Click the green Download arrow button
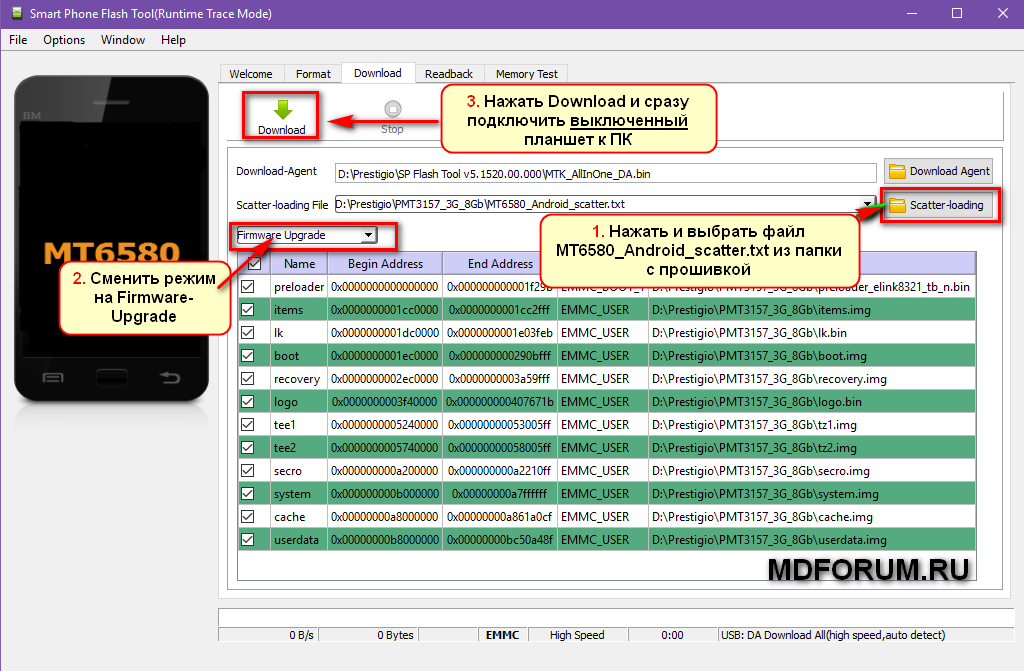Viewport: 1024px width, 671px height. pos(281,116)
